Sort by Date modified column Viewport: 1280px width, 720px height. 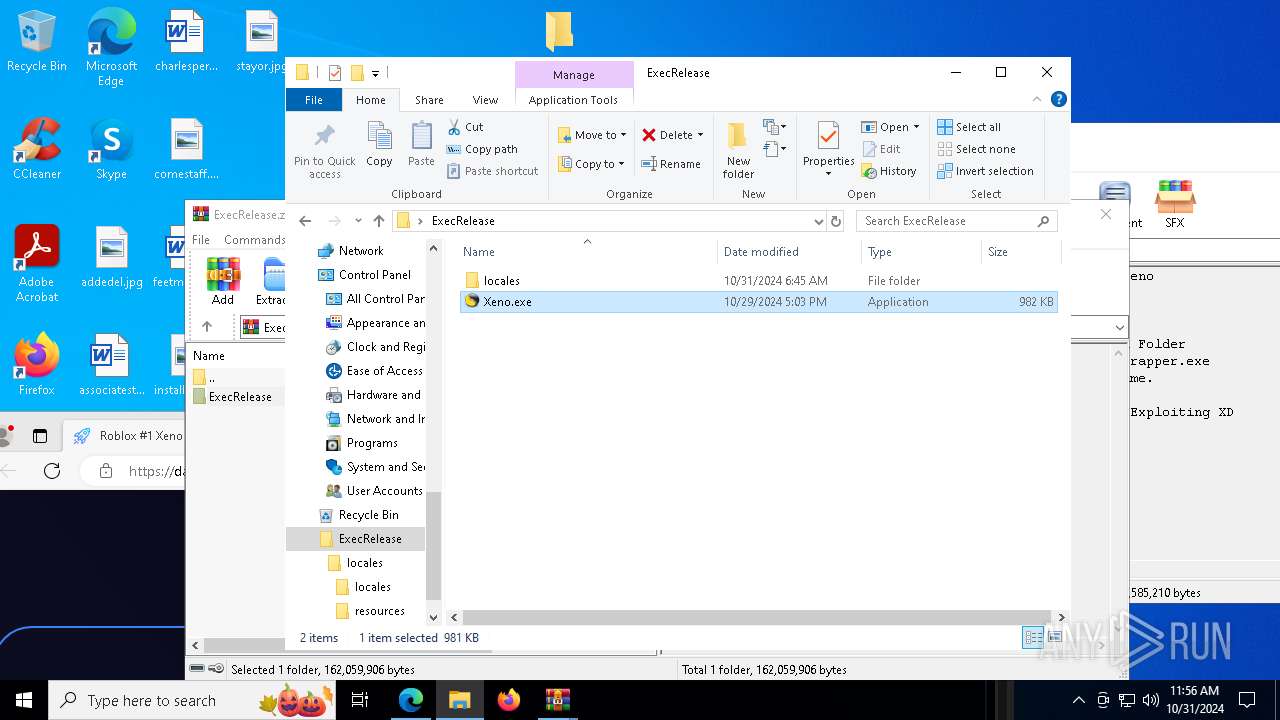(x=789, y=252)
